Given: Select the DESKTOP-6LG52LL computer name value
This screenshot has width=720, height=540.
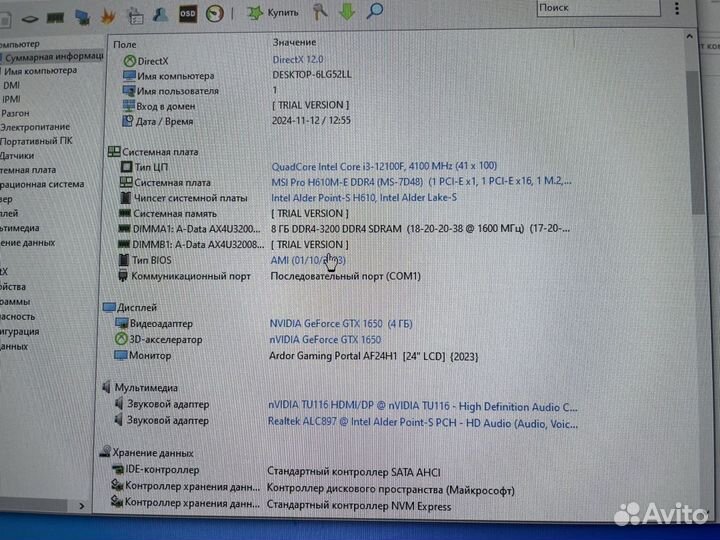Looking at the screenshot, I should point(312,74).
